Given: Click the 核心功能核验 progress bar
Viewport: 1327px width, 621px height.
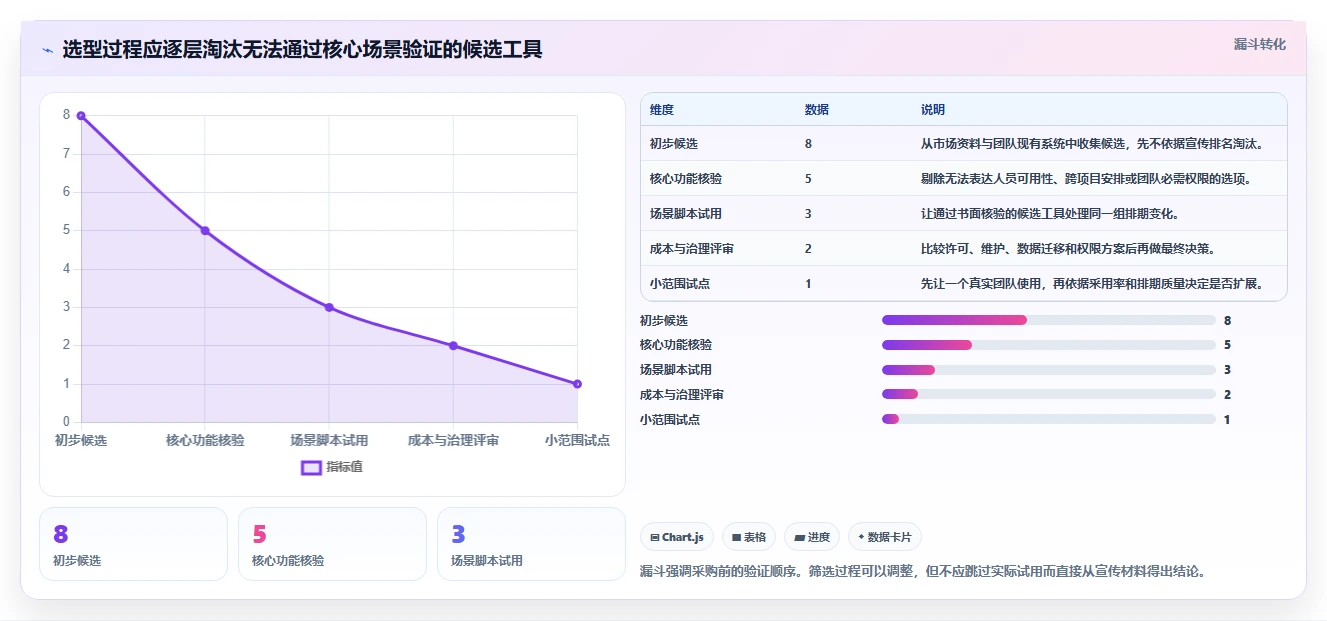Looking at the screenshot, I should (x=1048, y=345).
